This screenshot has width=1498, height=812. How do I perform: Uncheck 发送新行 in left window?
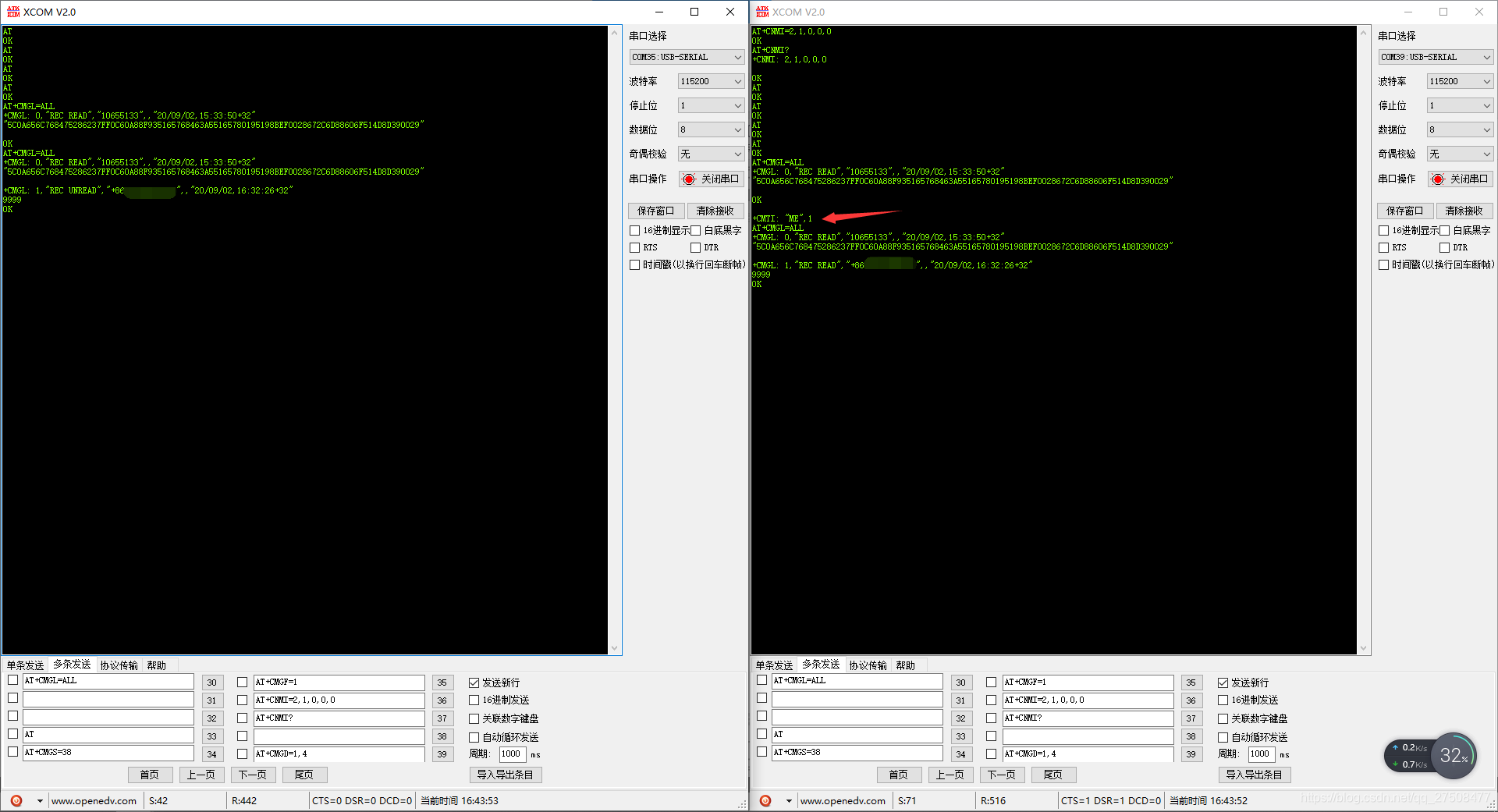coord(474,683)
